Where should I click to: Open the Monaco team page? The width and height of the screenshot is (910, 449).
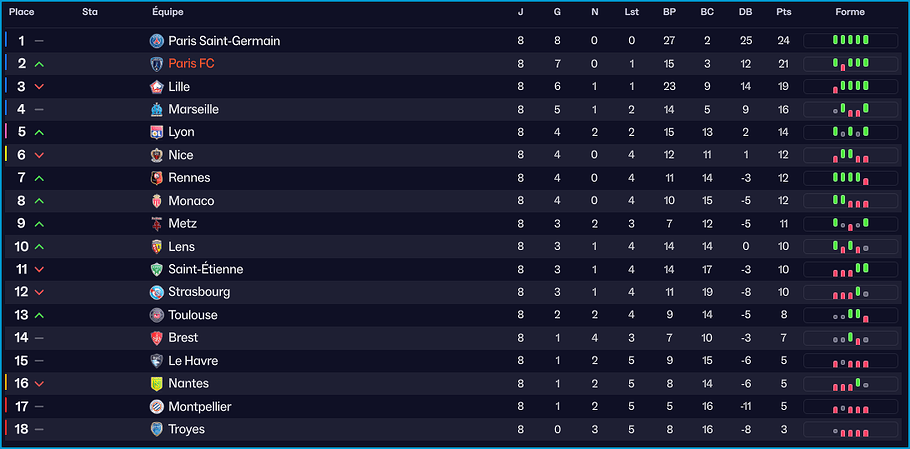tap(191, 201)
